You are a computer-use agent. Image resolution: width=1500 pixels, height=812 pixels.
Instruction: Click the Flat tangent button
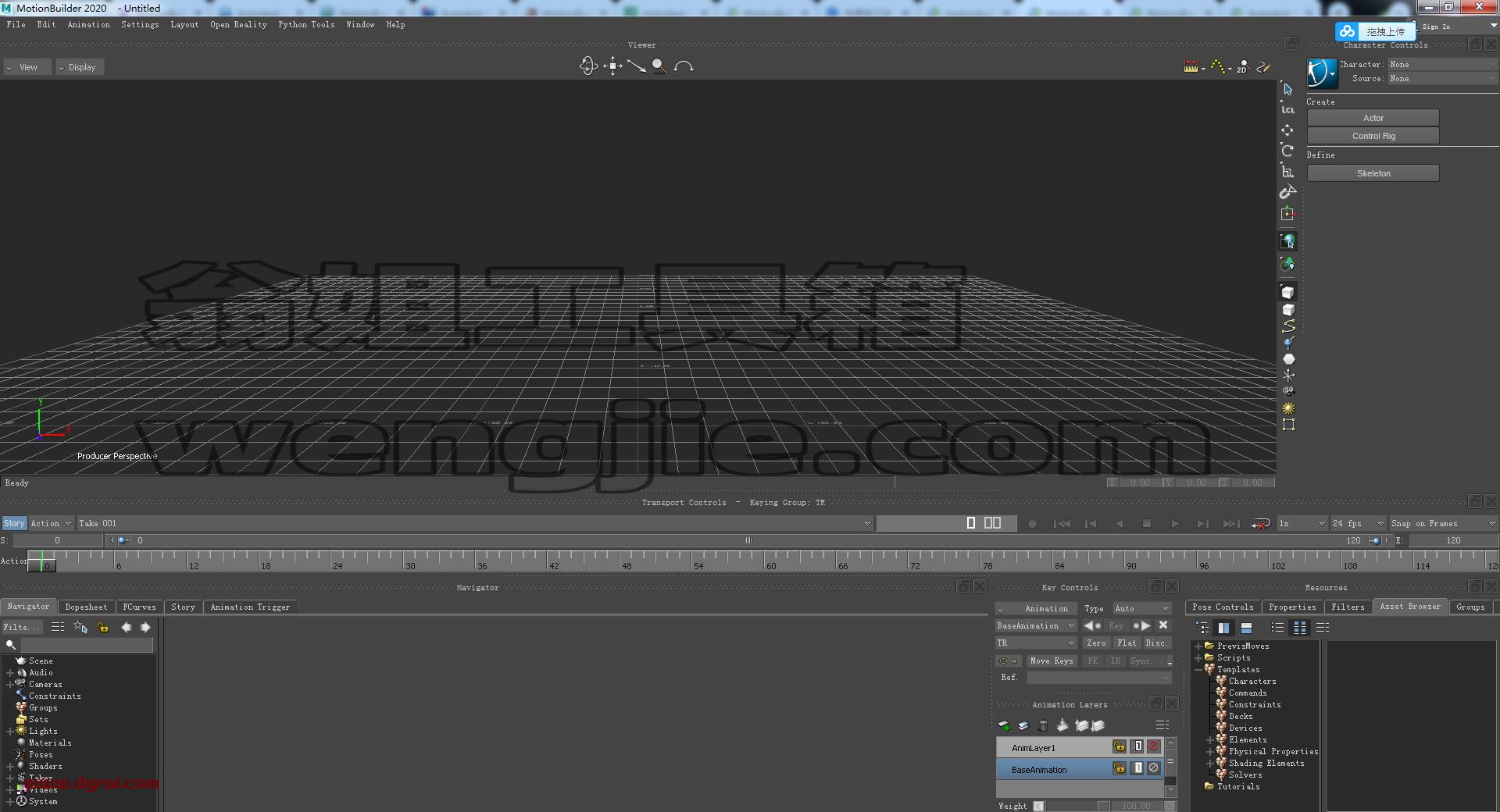click(1127, 643)
